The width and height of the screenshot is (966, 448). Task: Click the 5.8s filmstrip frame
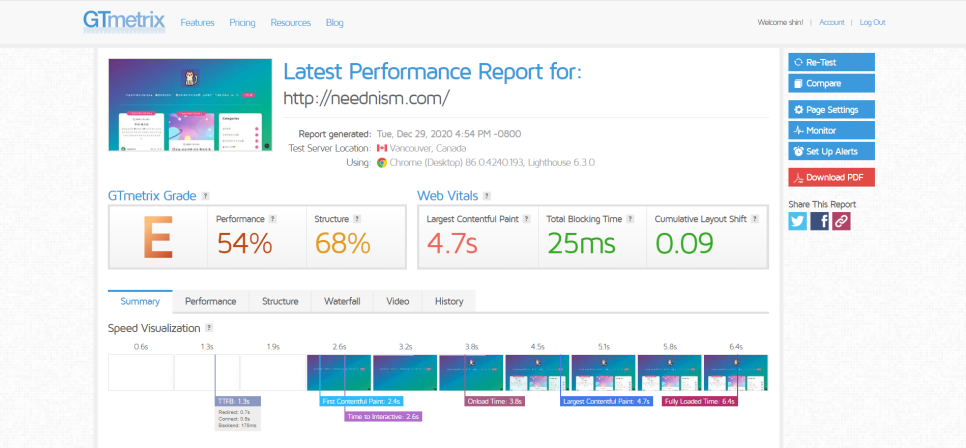670,373
